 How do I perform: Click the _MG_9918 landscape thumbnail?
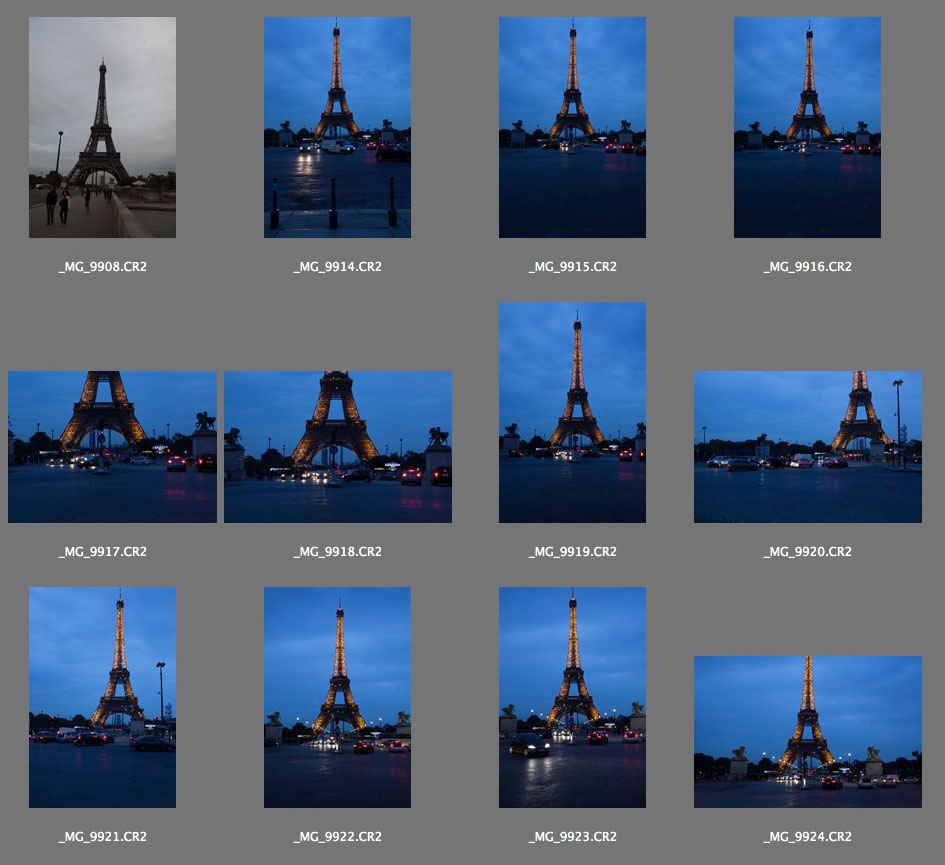click(x=338, y=447)
